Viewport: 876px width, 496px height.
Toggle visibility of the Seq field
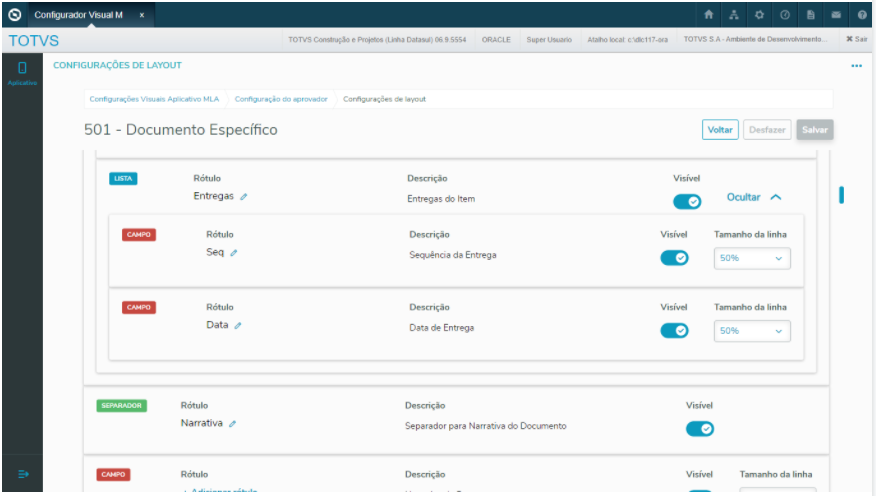click(674, 258)
